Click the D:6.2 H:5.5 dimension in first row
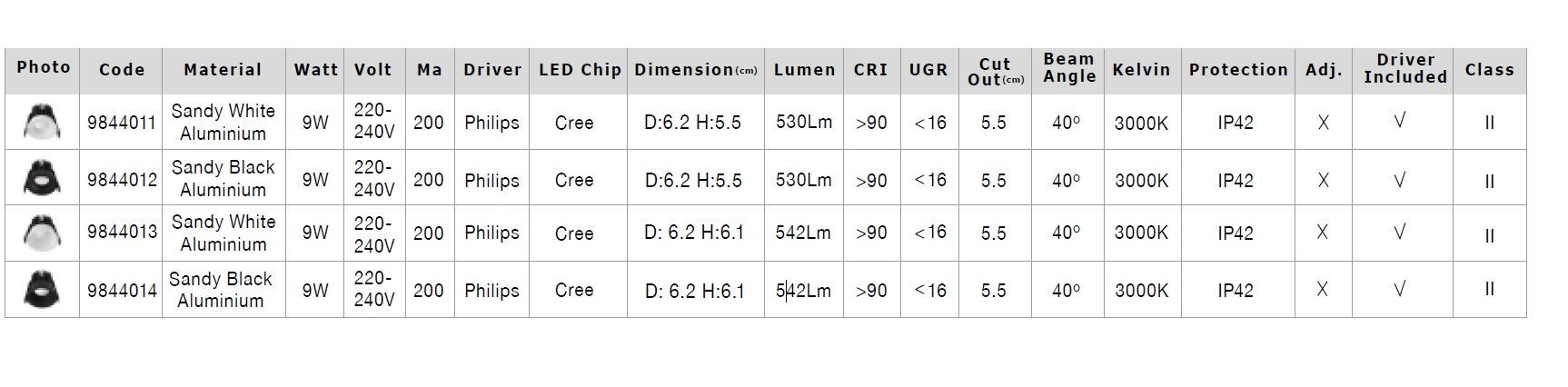The height and width of the screenshot is (387, 1568). click(x=693, y=122)
